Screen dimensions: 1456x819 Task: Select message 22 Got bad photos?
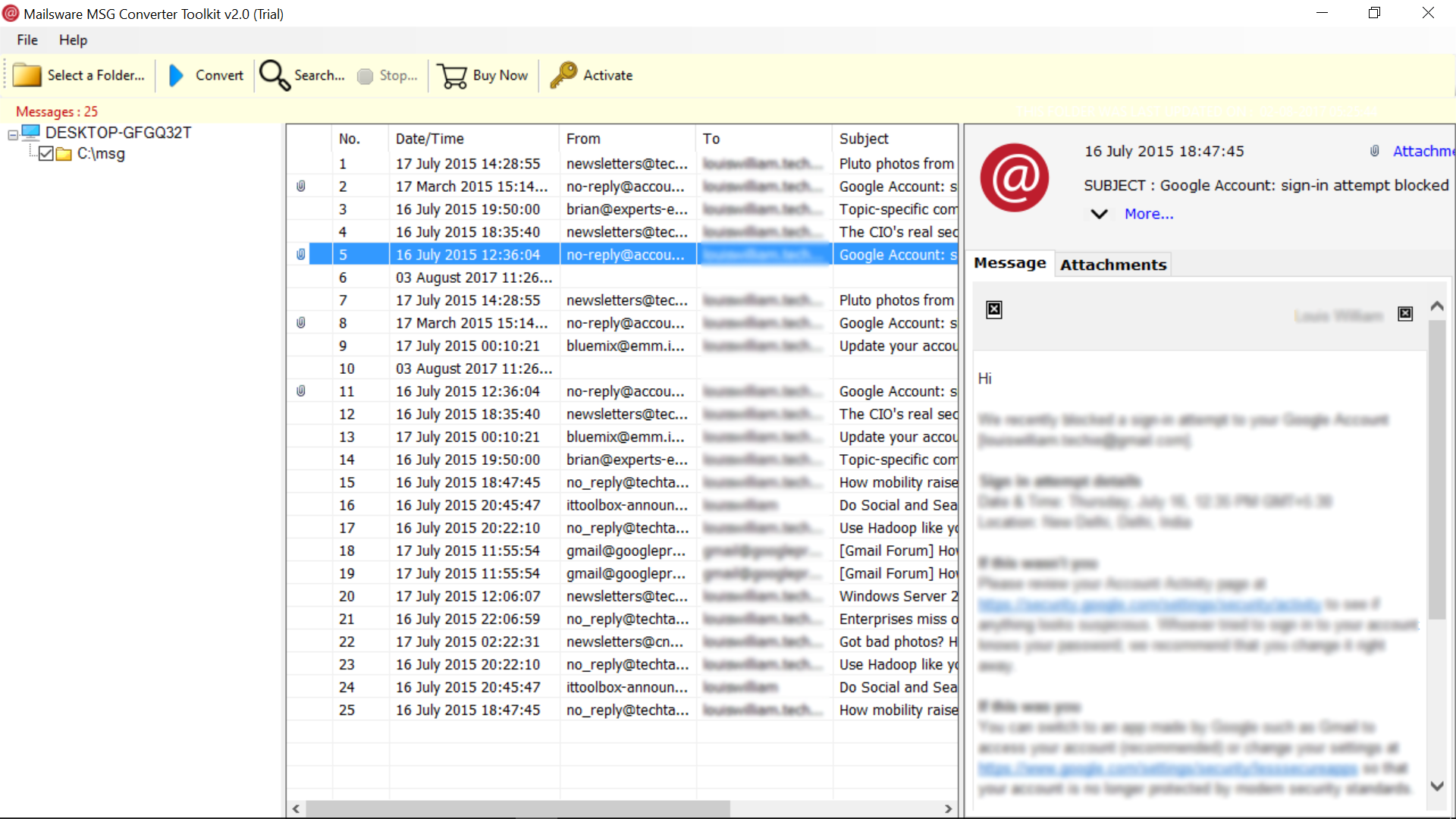623,642
